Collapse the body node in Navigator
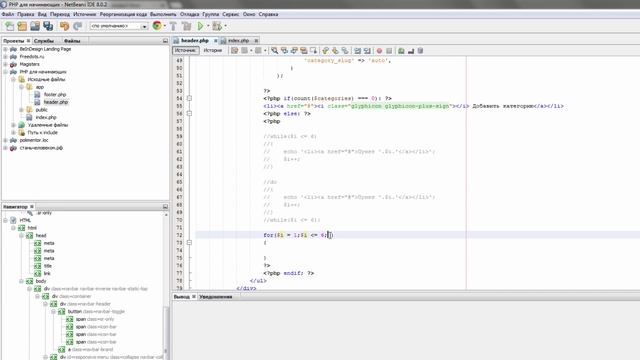 (x=21, y=281)
